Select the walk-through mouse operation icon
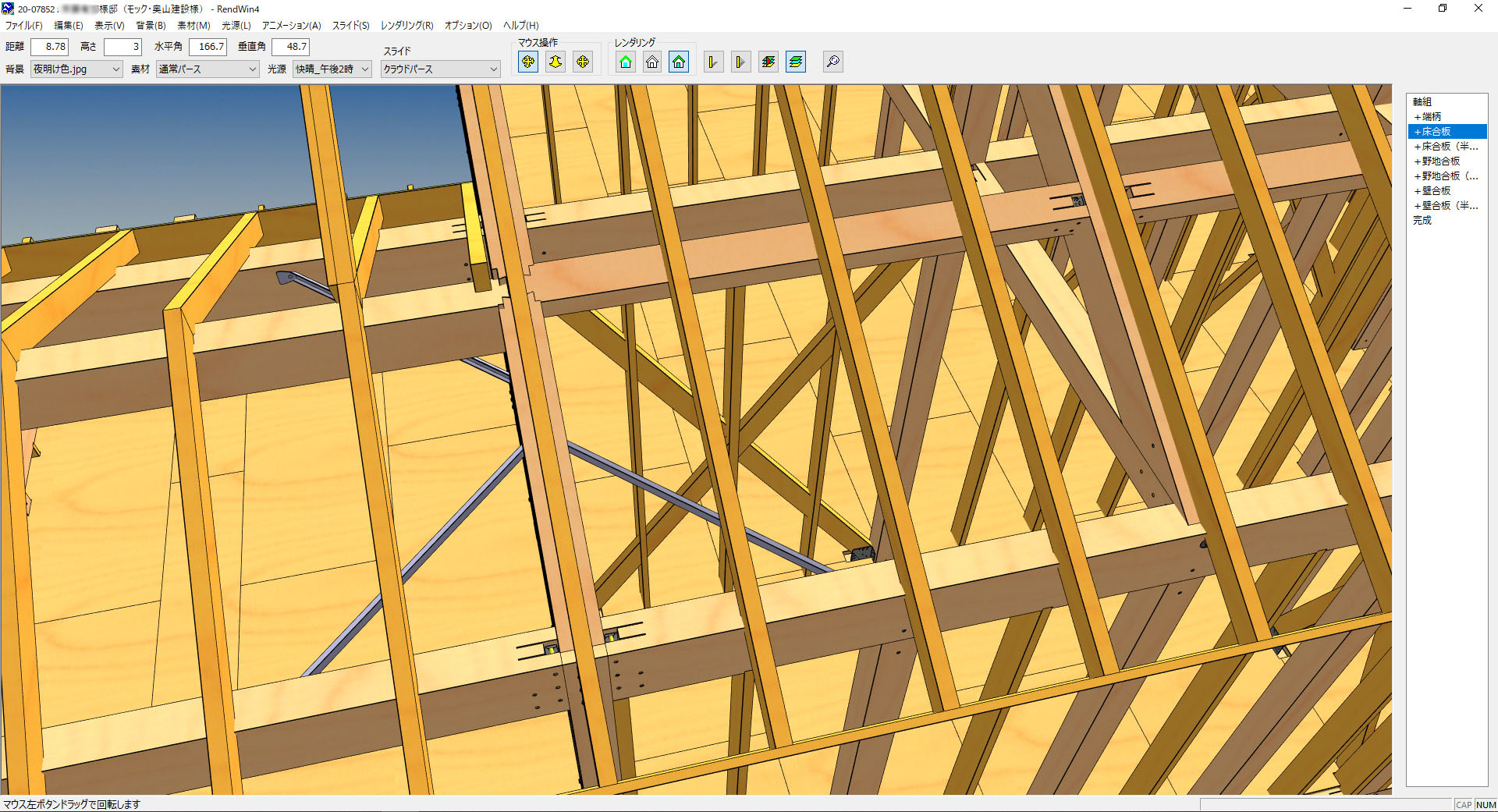Image resolution: width=1498 pixels, height=812 pixels. [556, 62]
